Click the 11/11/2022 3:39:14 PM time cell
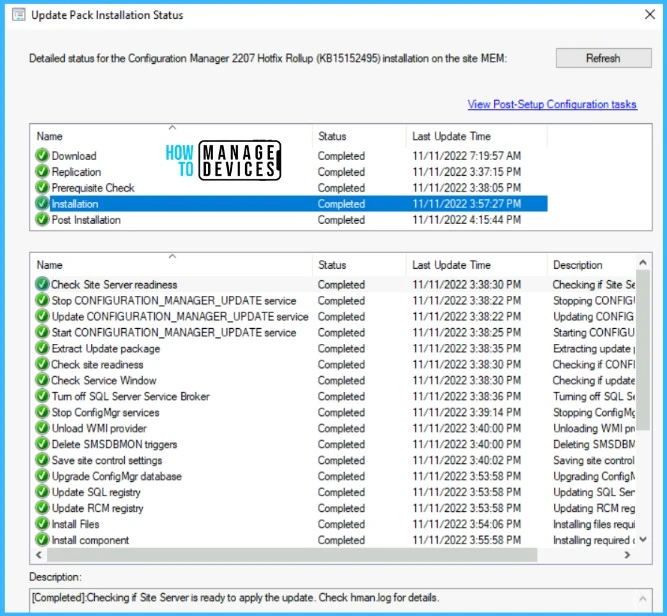Viewport: 667px width, 616px height. (467, 412)
